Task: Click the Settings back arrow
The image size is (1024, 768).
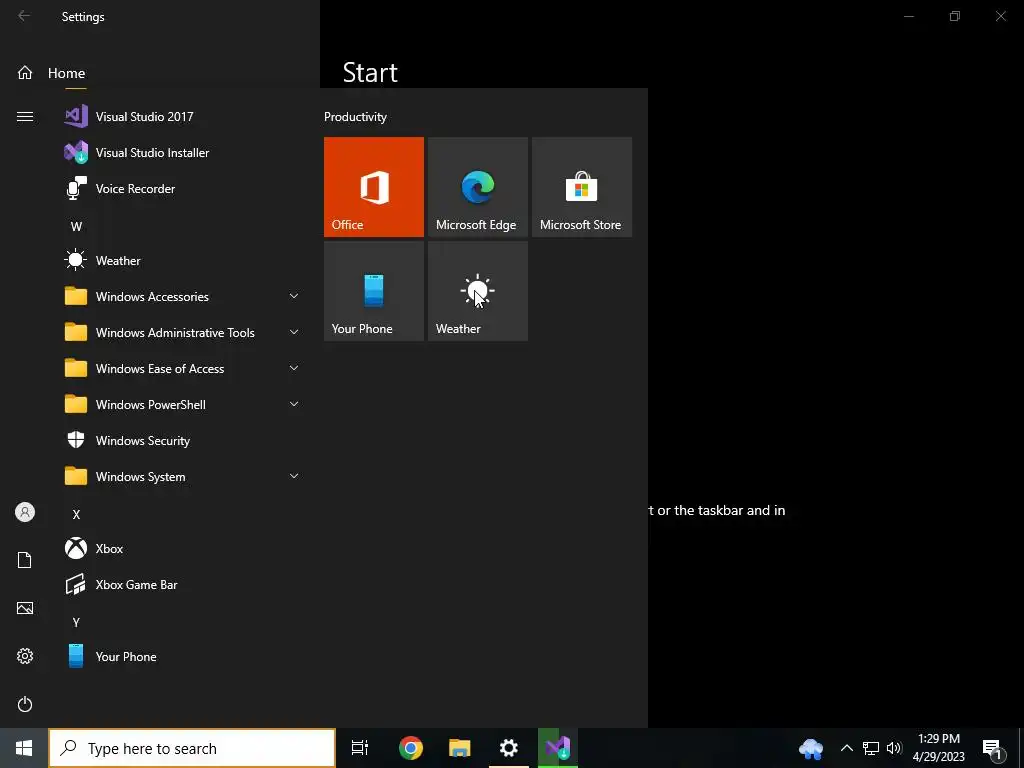Action: click(x=24, y=16)
